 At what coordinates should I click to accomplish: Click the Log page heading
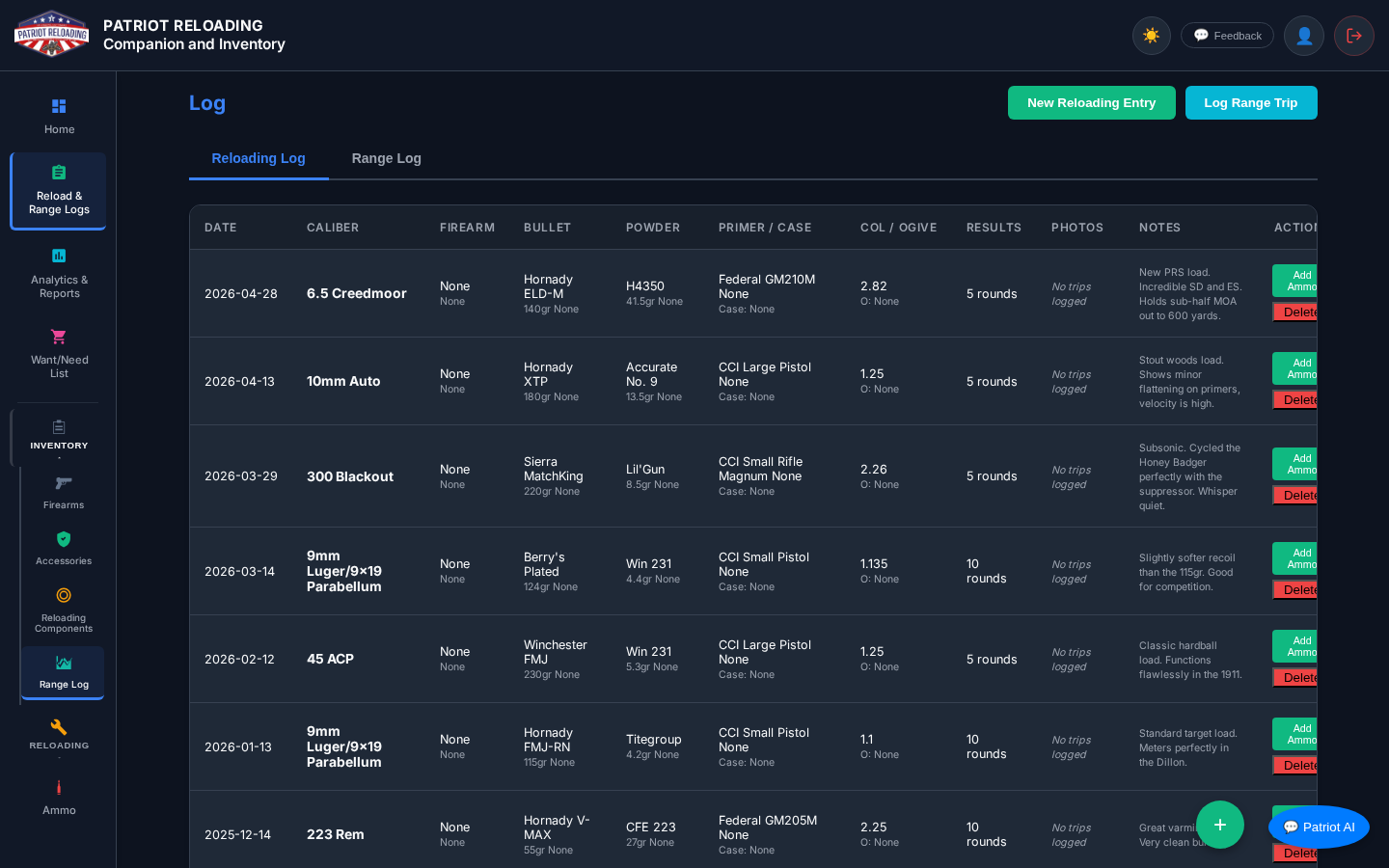pyautogui.click(x=207, y=103)
